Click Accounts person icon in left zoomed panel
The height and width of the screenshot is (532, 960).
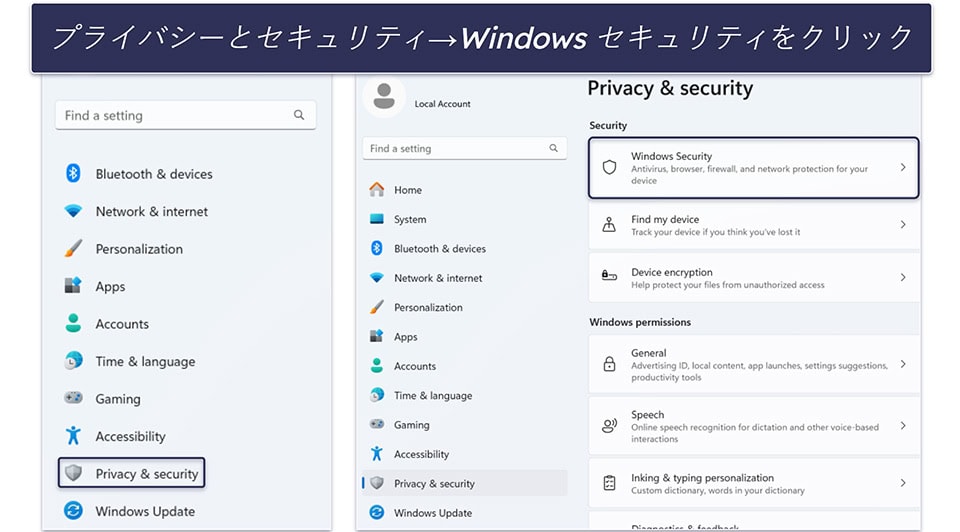click(x=73, y=323)
